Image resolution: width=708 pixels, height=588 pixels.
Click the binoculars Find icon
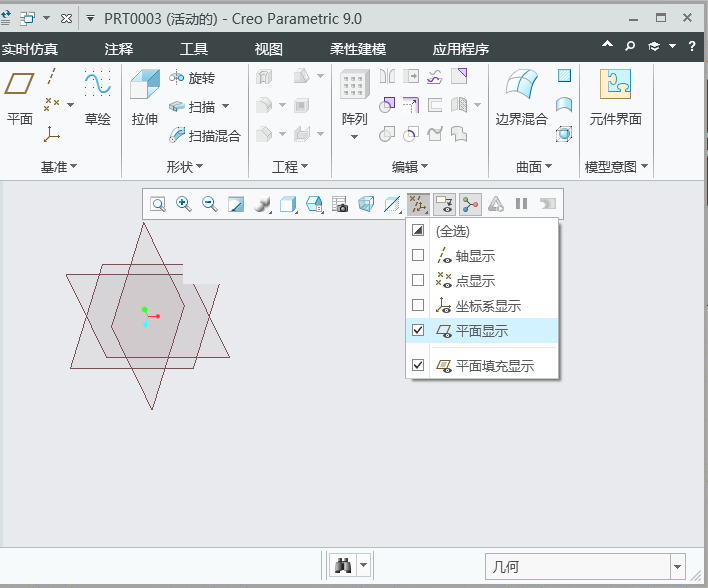pos(343,565)
